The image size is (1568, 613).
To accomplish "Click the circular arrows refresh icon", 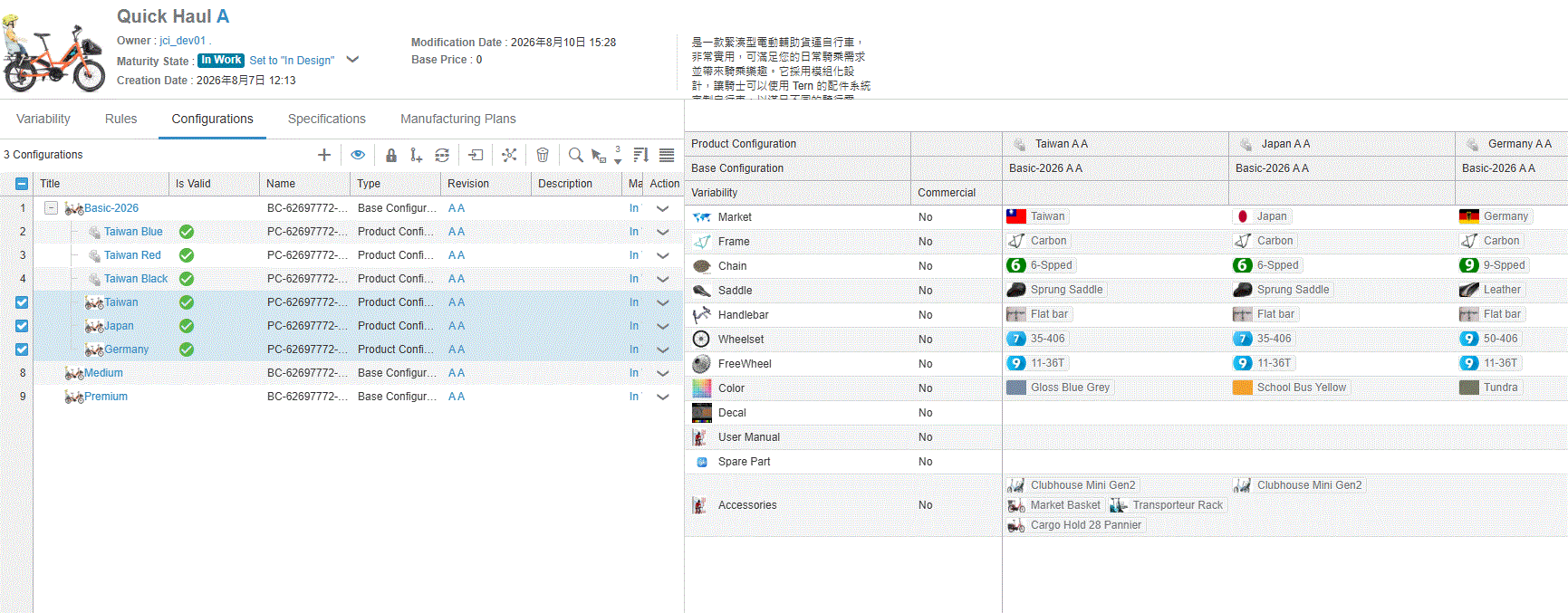I will [442, 155].
